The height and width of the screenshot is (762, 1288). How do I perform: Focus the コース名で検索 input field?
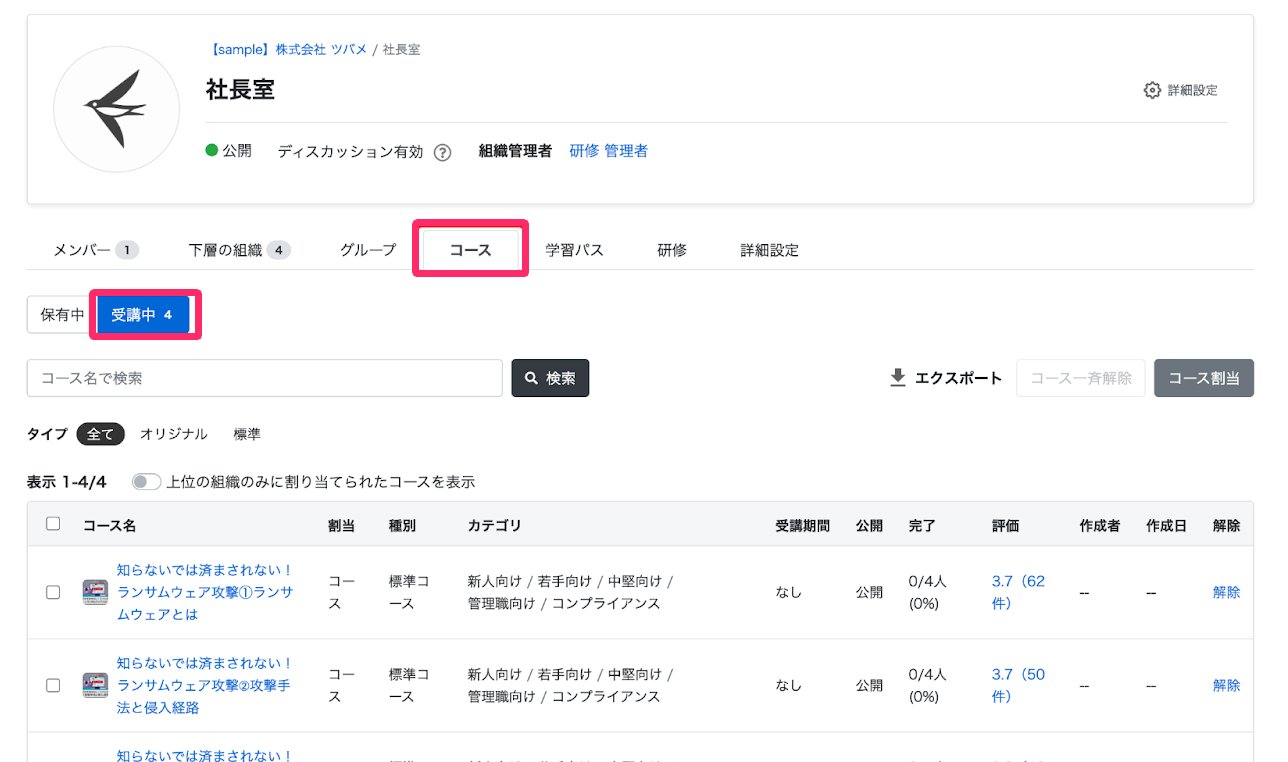(x=264, y=378)
